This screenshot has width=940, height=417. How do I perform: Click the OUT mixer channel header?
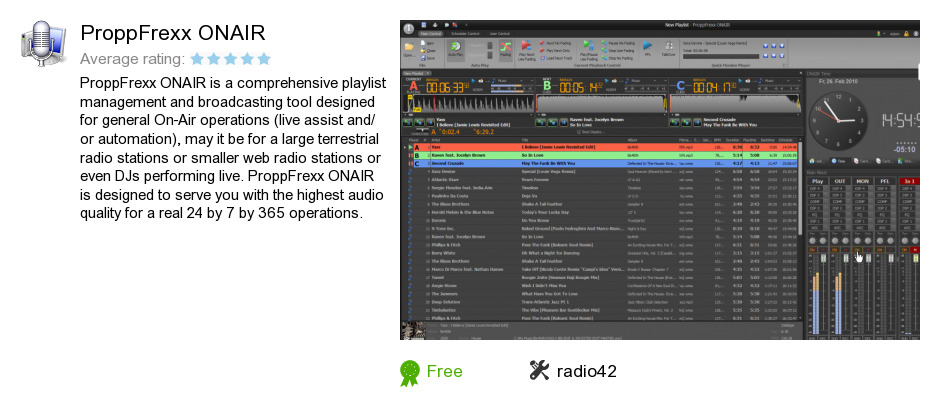click(839, 181)
